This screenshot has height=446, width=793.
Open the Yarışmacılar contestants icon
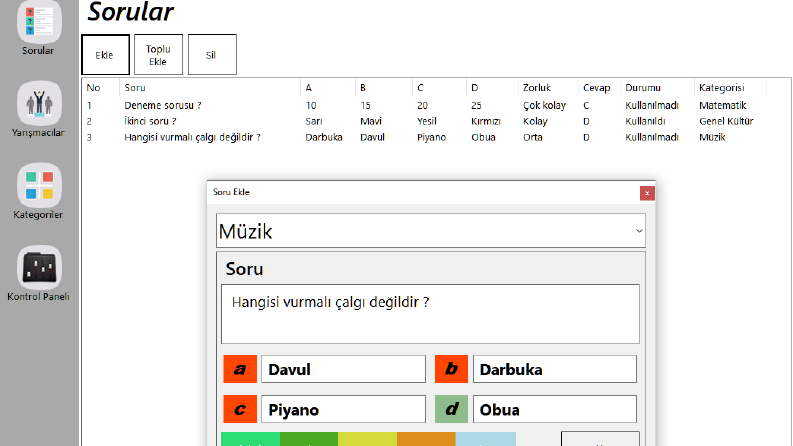click(39, 103)
